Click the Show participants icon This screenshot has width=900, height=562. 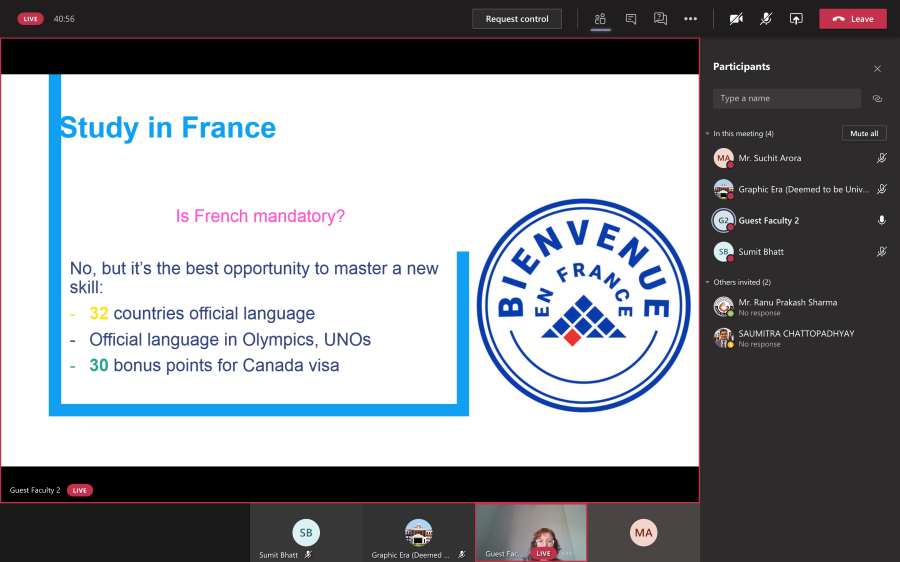coord(600,19)
